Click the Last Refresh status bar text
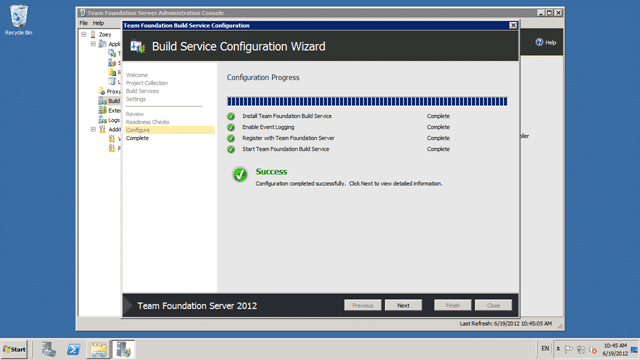640x360 pixels. (x=506, y=324)
